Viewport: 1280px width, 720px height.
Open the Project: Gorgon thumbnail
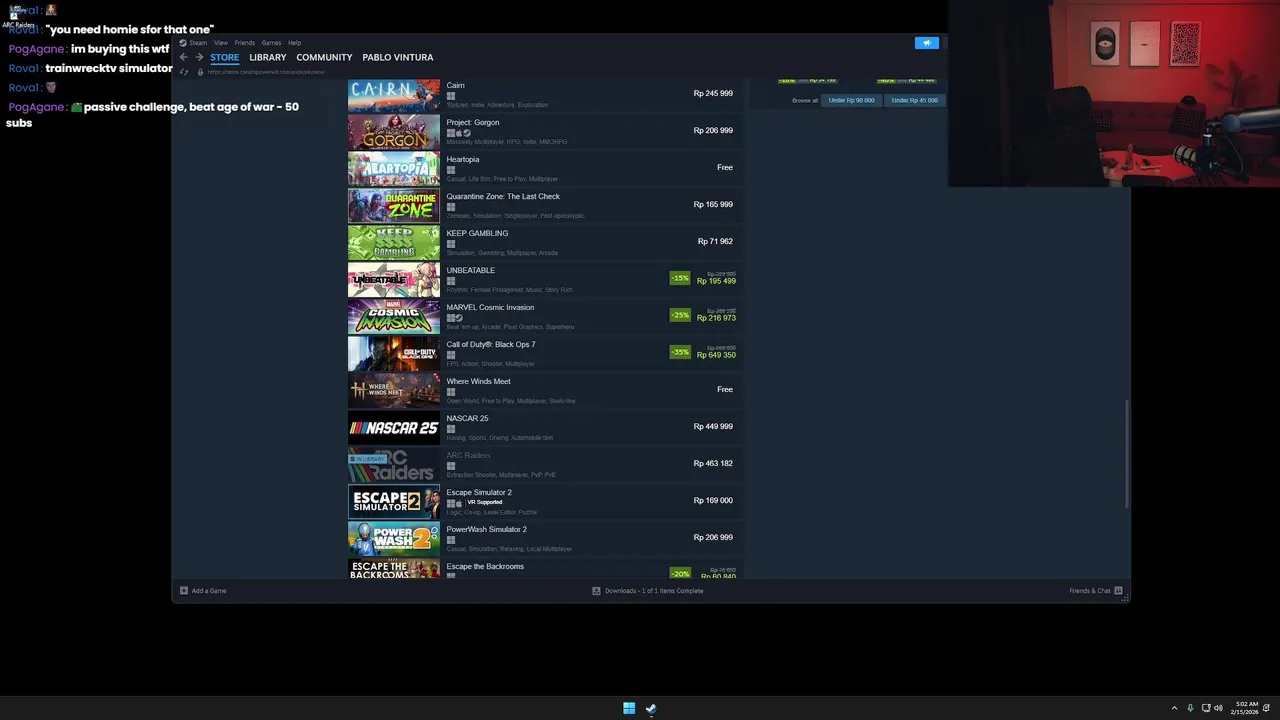pyautogui.click(x=394, y=132)
